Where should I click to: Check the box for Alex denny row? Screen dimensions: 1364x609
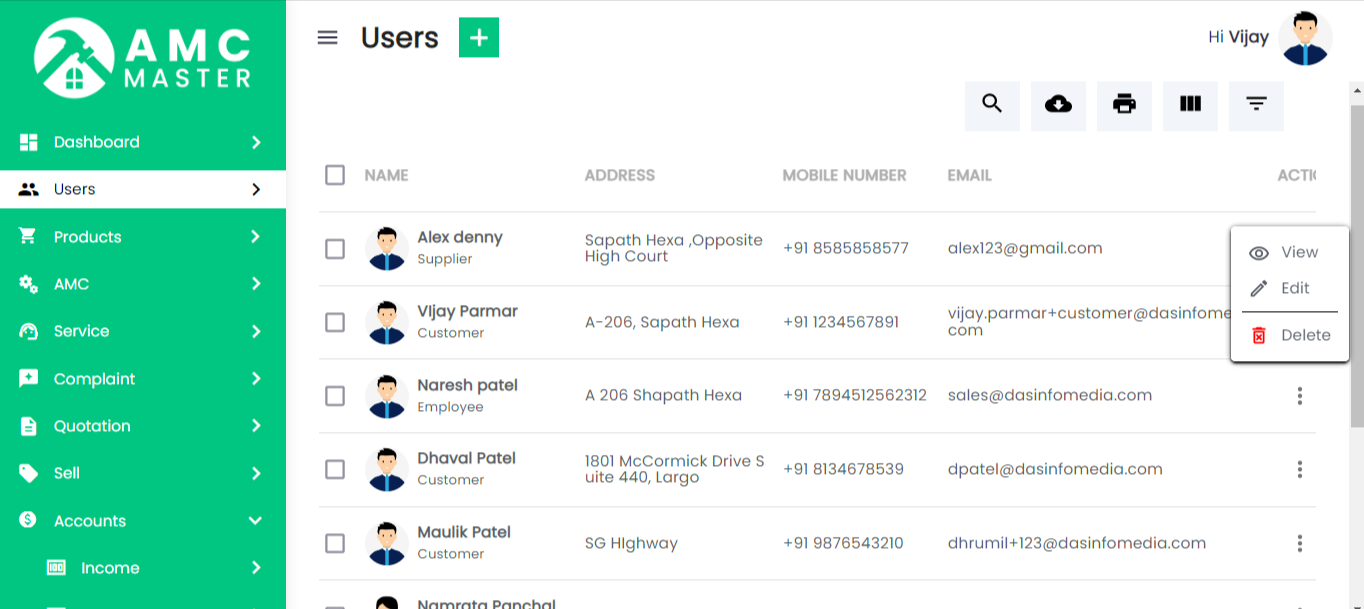coord(335,249)
